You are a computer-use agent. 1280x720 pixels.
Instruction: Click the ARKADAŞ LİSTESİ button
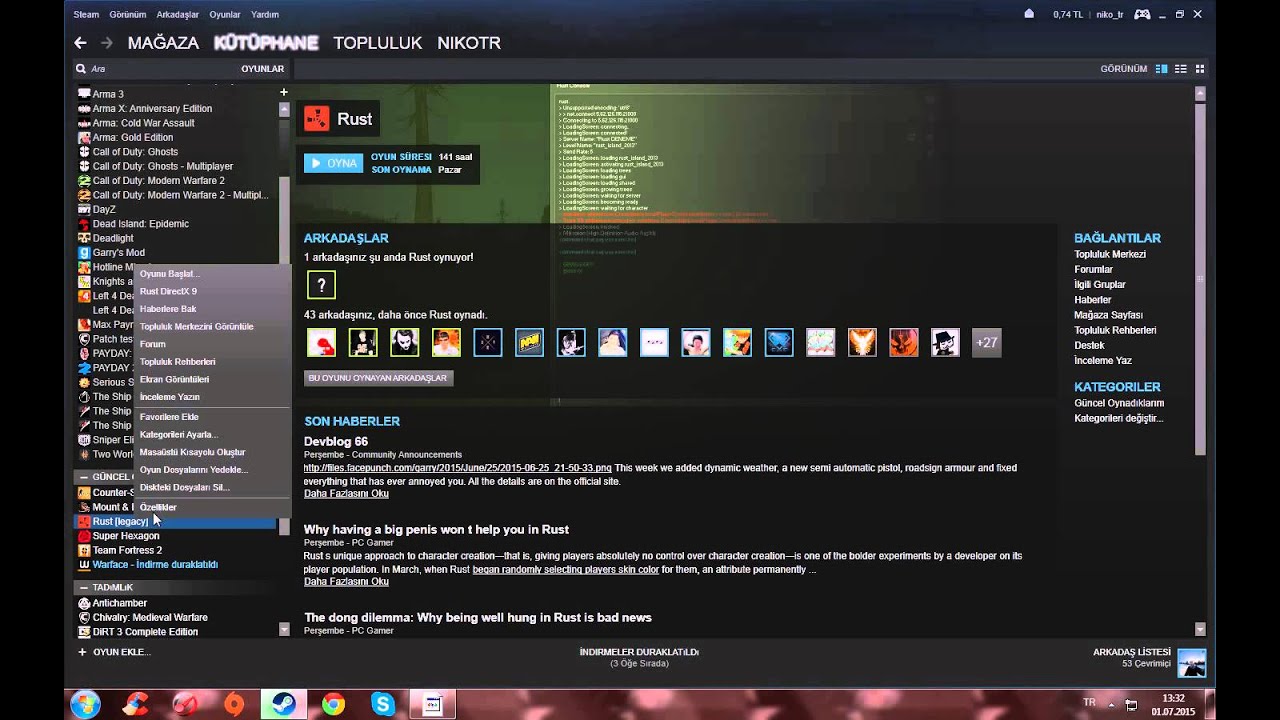pos(1132,652)
